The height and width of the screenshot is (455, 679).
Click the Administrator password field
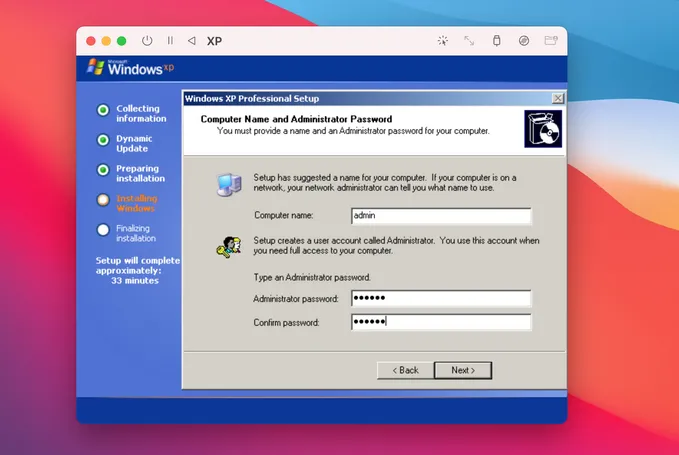441,298
